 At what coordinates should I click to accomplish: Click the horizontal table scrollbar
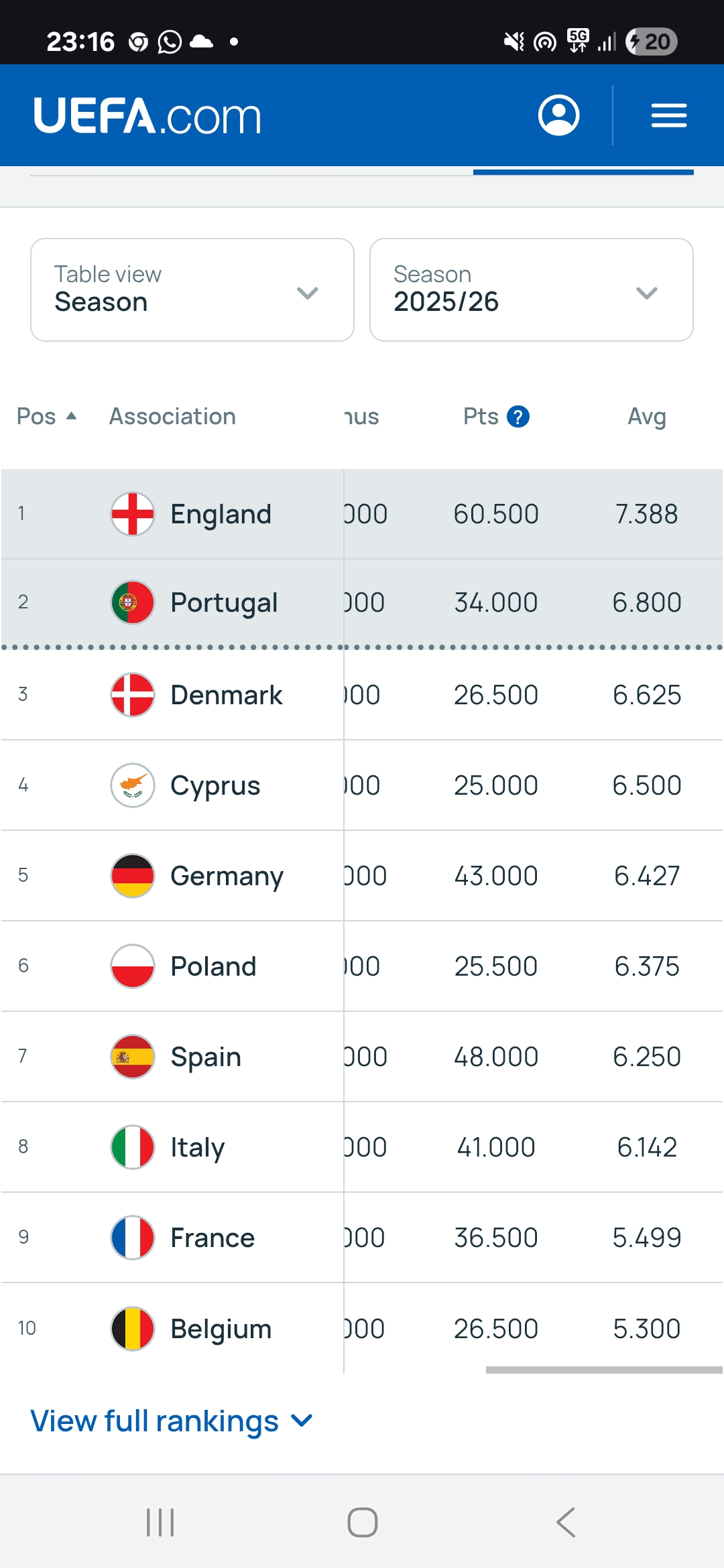click(603, 1370)
